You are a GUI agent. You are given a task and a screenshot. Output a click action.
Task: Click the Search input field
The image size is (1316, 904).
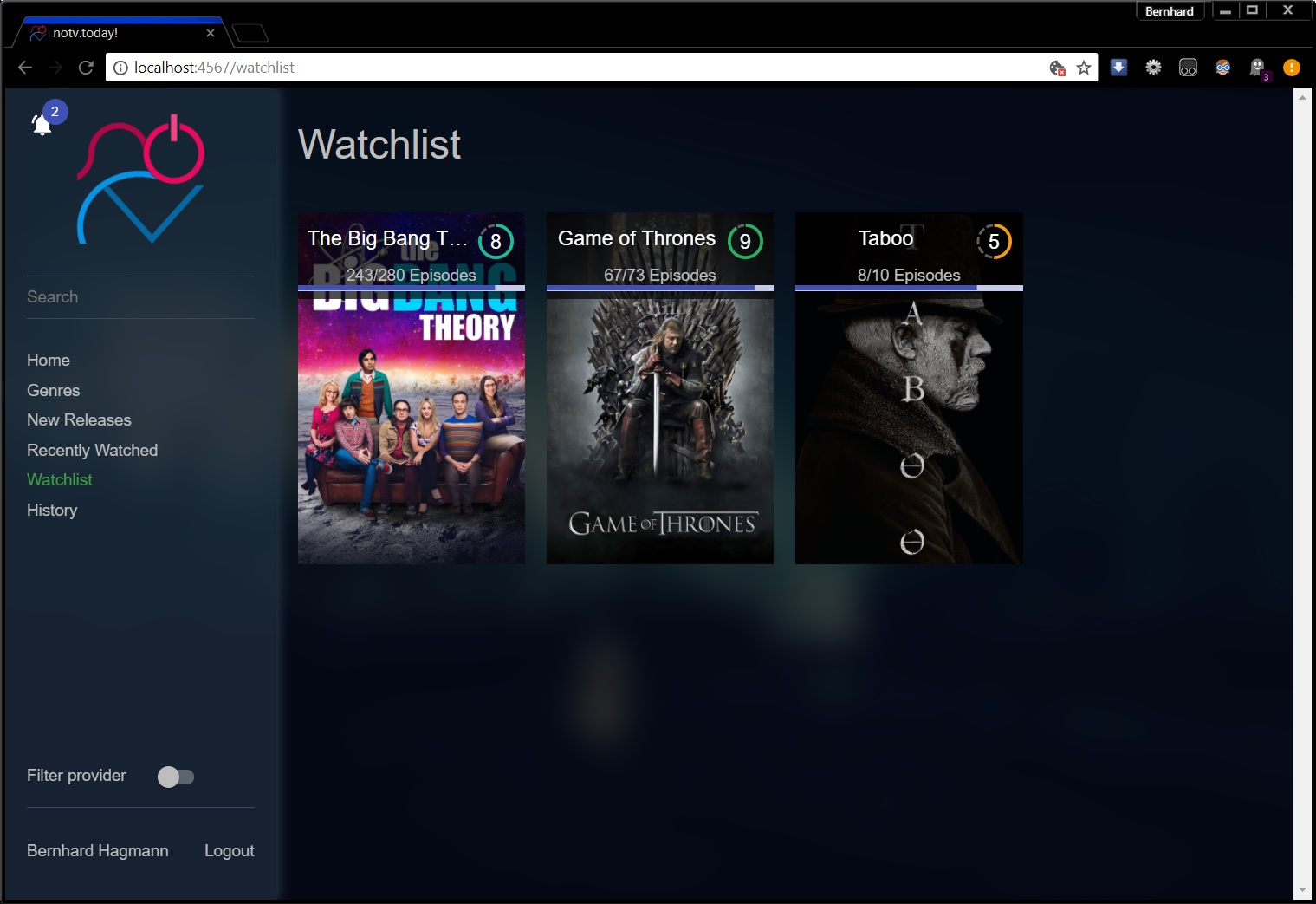140,297
